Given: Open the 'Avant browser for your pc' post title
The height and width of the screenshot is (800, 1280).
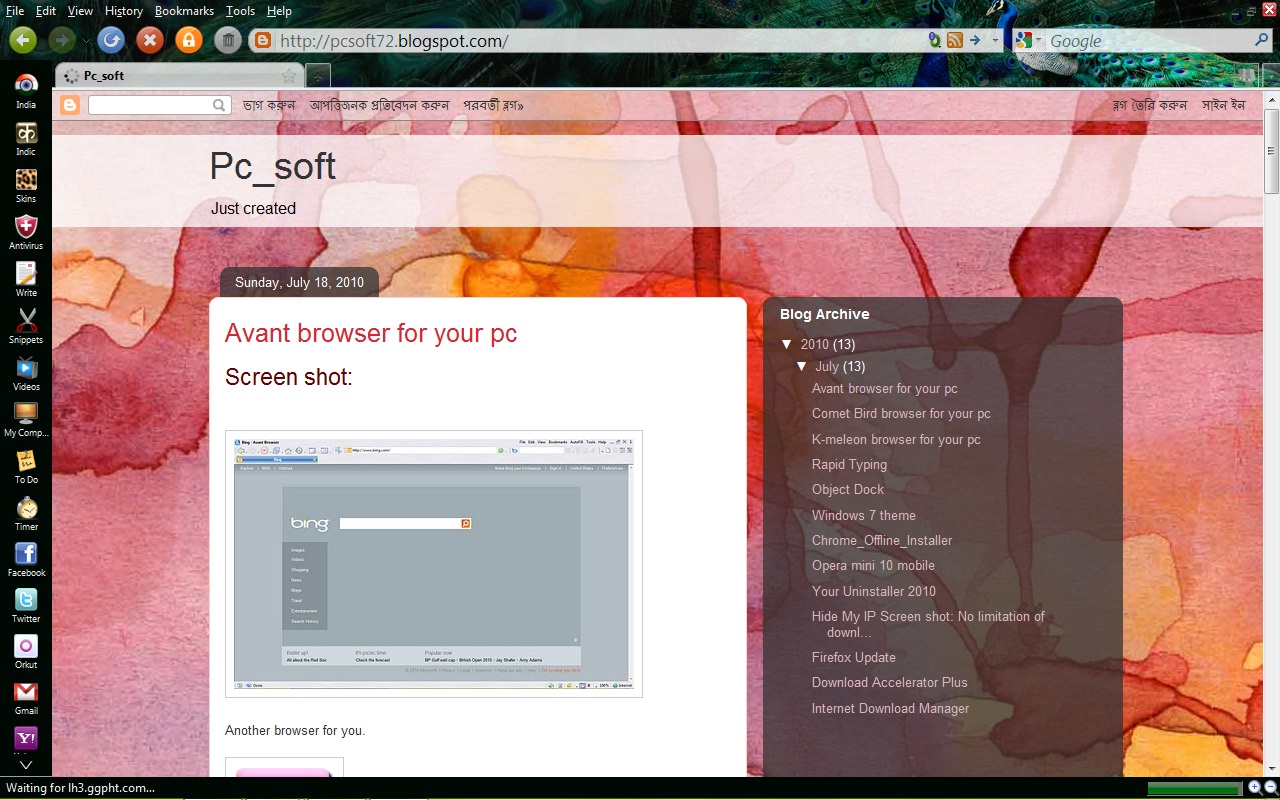Looking at the screenshot, I should 371,333.
